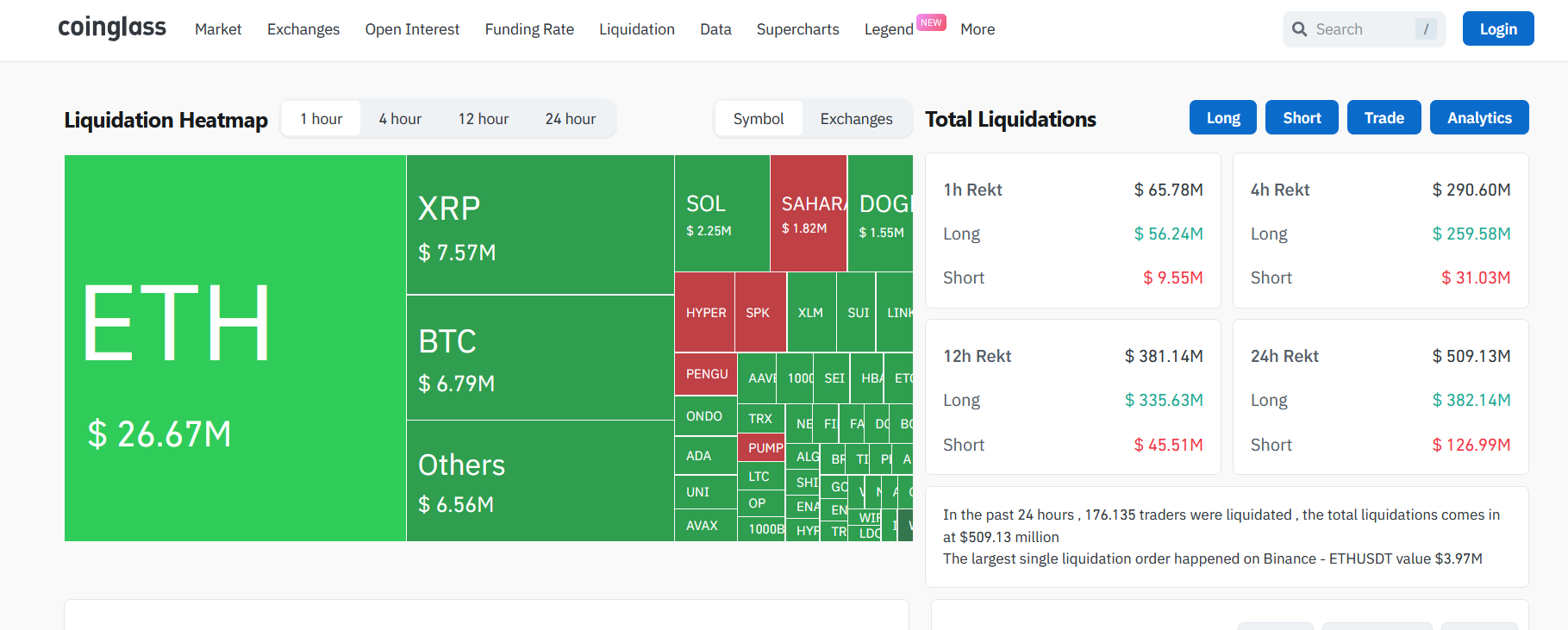
Task: Switch heatmap to Symbol view
Action: pyautogui.click(x=759, y=119)
